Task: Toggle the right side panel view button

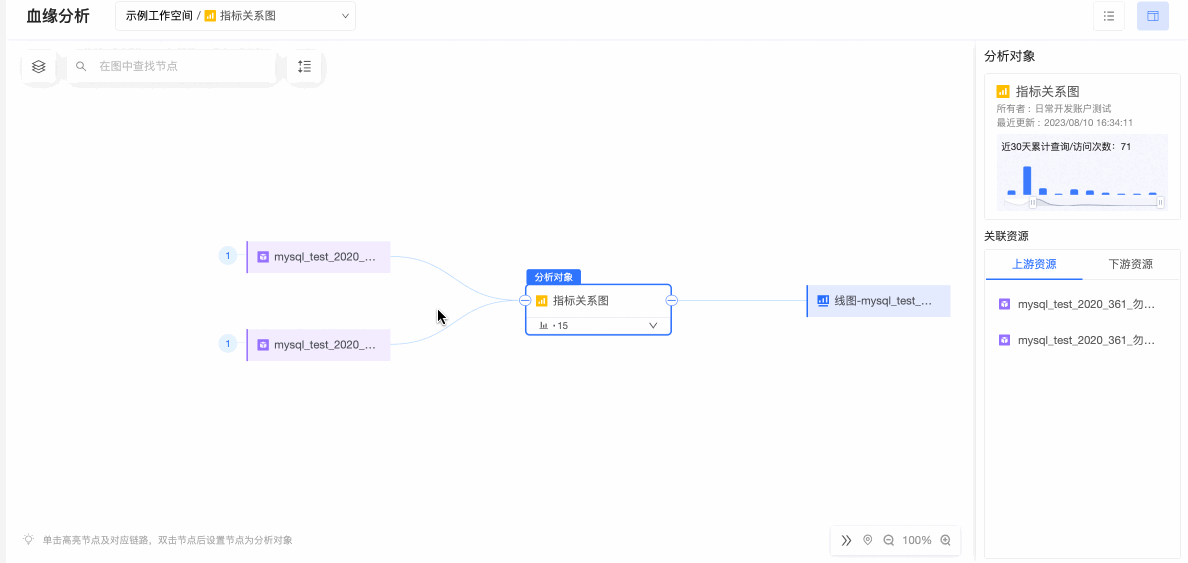Action: [1153, 16]
